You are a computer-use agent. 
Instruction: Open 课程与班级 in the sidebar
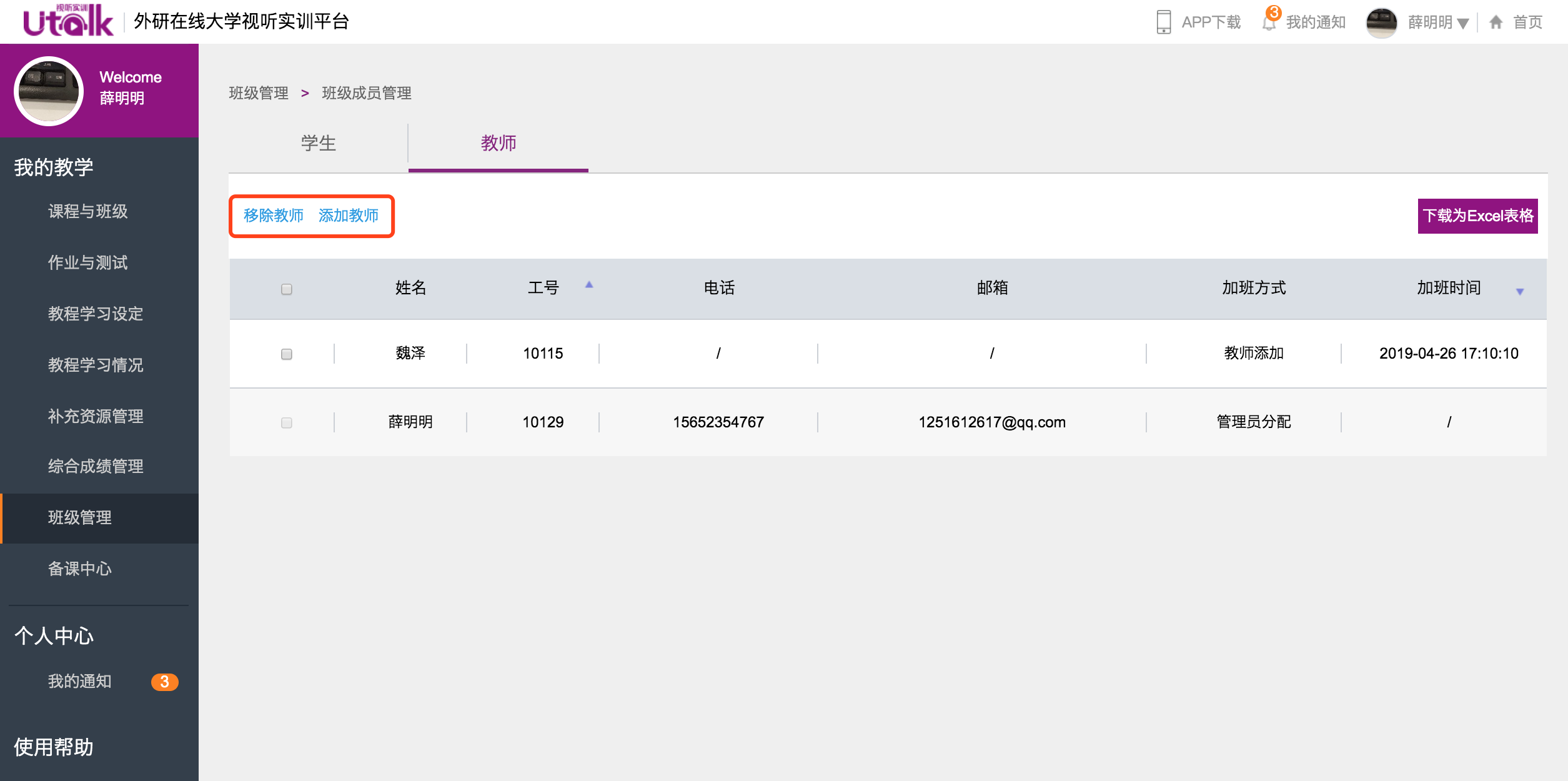(x=88, y=211)
